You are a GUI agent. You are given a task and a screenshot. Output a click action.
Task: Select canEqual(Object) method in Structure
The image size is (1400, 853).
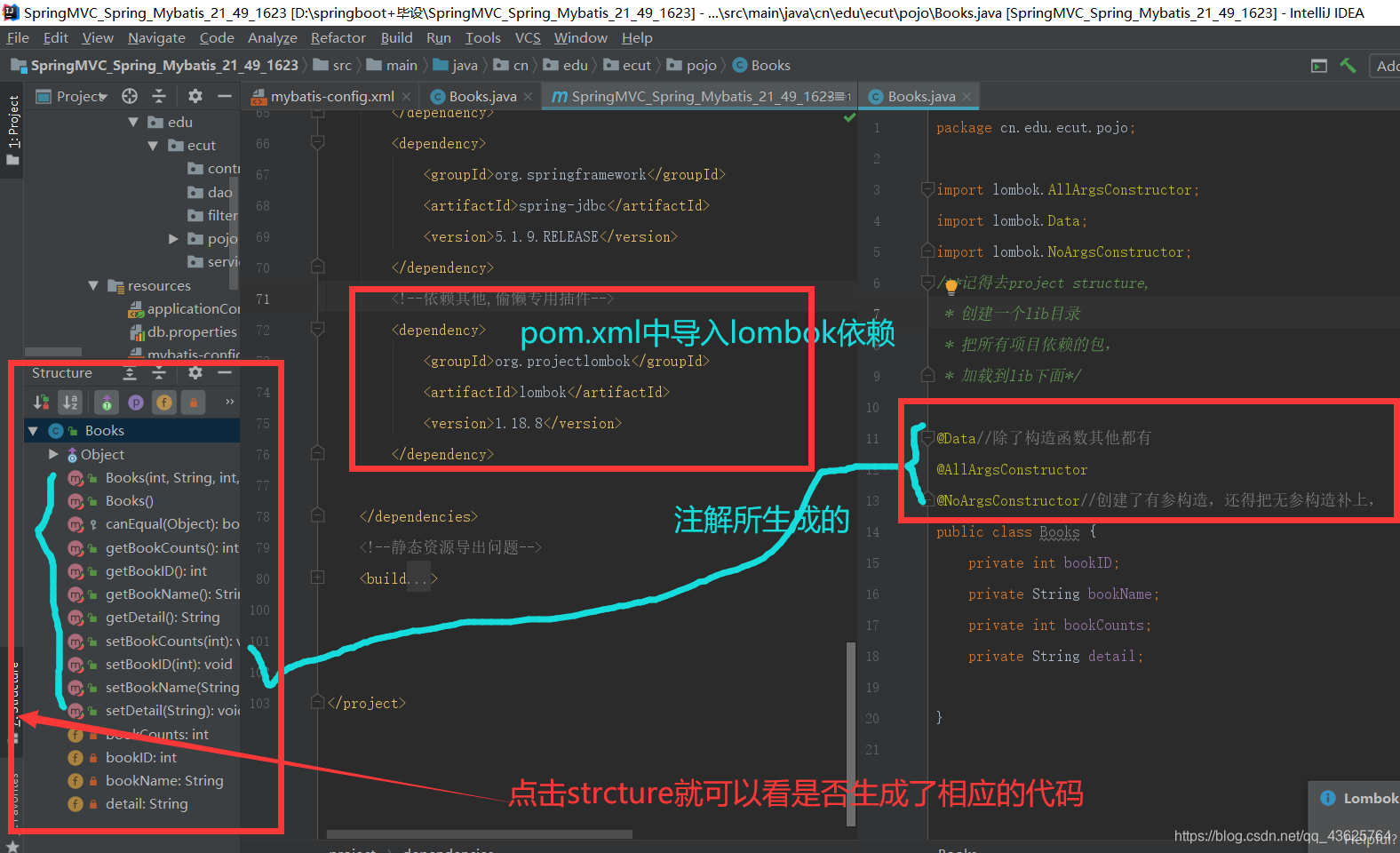click(x=172, y=524)
